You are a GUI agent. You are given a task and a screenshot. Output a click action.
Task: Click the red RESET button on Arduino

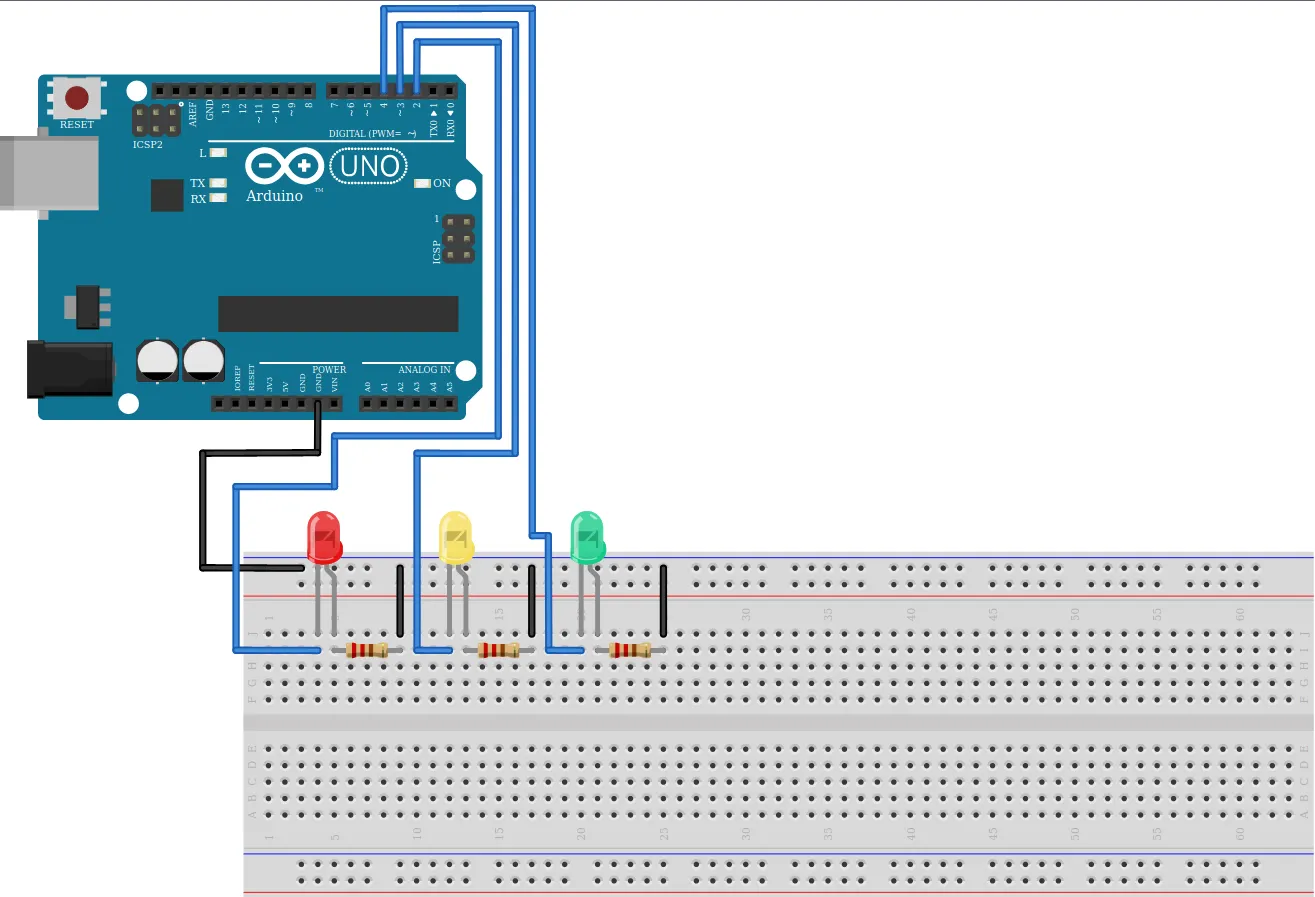[77, 97]
